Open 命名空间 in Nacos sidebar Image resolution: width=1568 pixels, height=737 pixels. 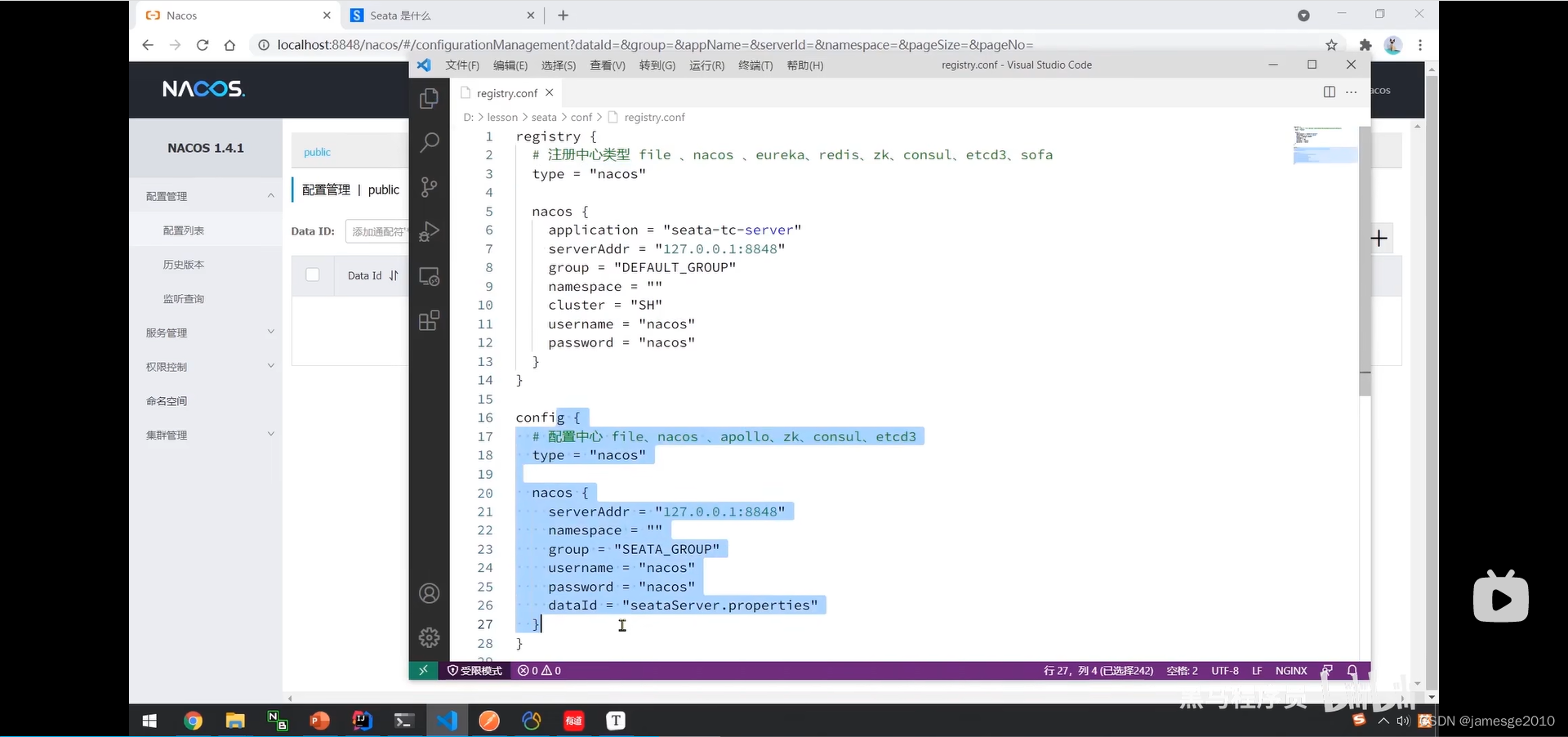click(x=167, y=401)
